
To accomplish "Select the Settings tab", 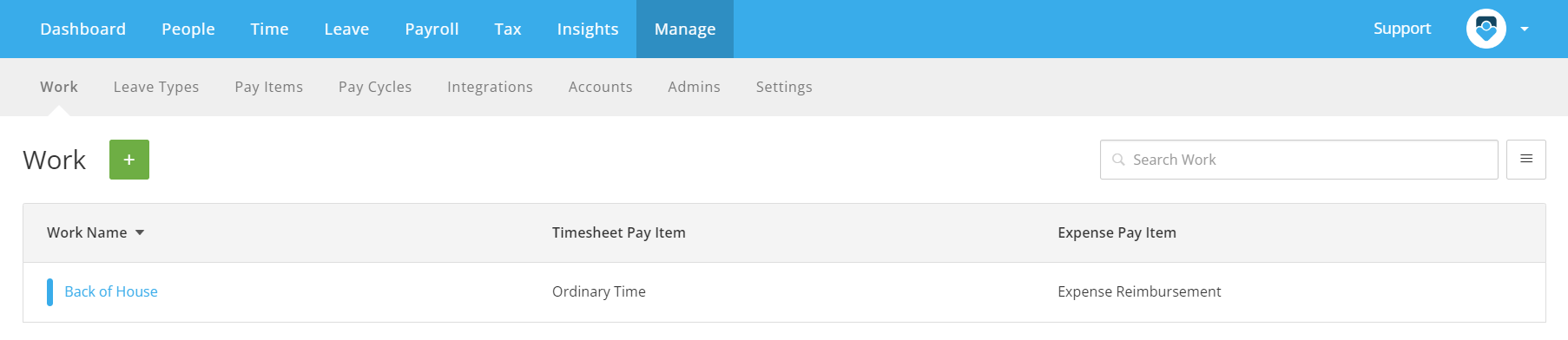I will click(x=784, y=87).
